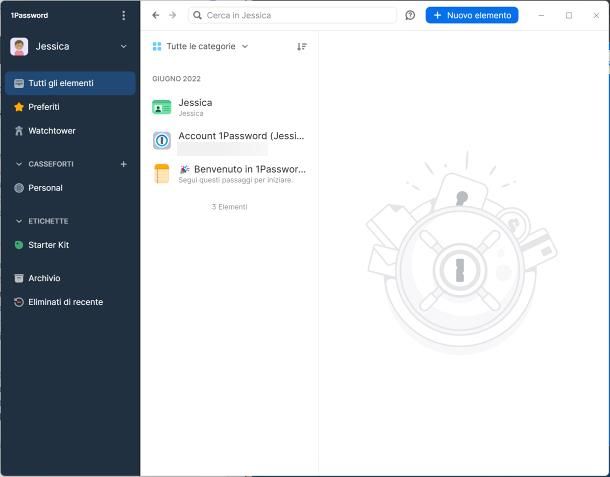Open the Jessica identity item
The image size is (610, 477).
[230, 107]
